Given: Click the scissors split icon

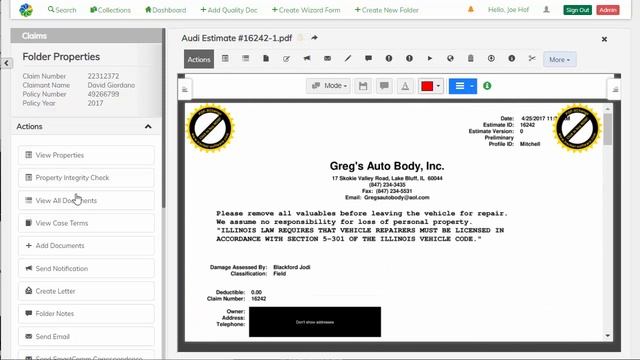Looking at the screenshot, I should (532, 59).
